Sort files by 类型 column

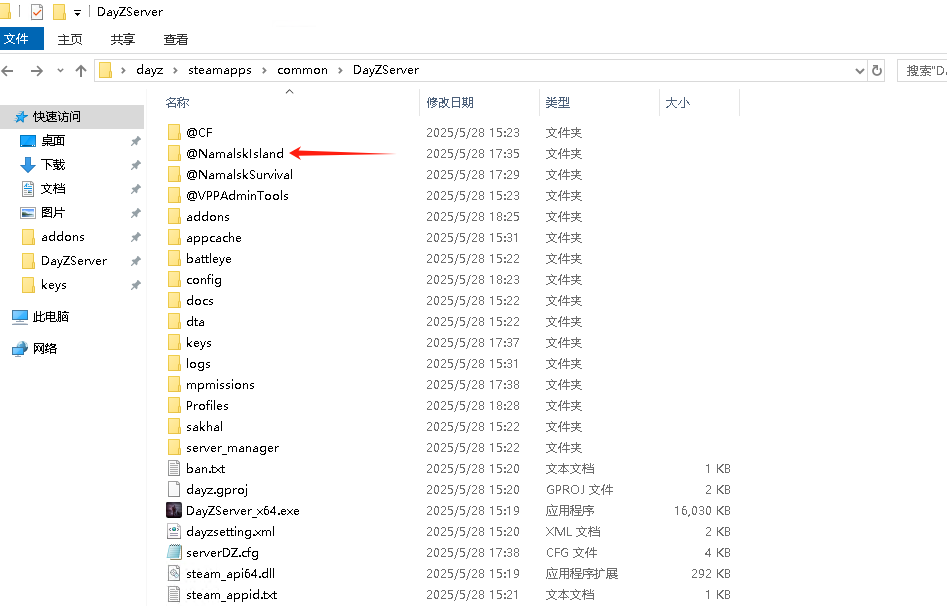tap(557, 103)
